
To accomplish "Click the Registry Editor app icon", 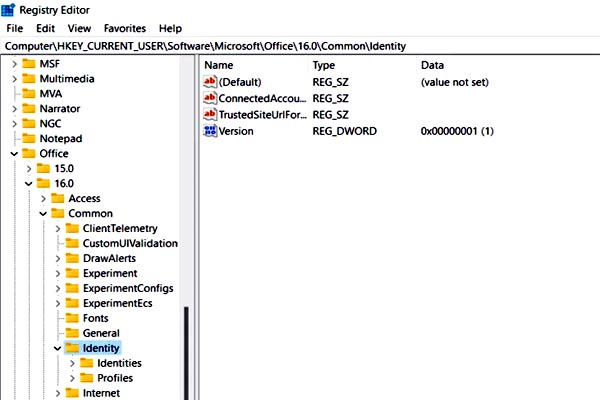I will point(8,10).
